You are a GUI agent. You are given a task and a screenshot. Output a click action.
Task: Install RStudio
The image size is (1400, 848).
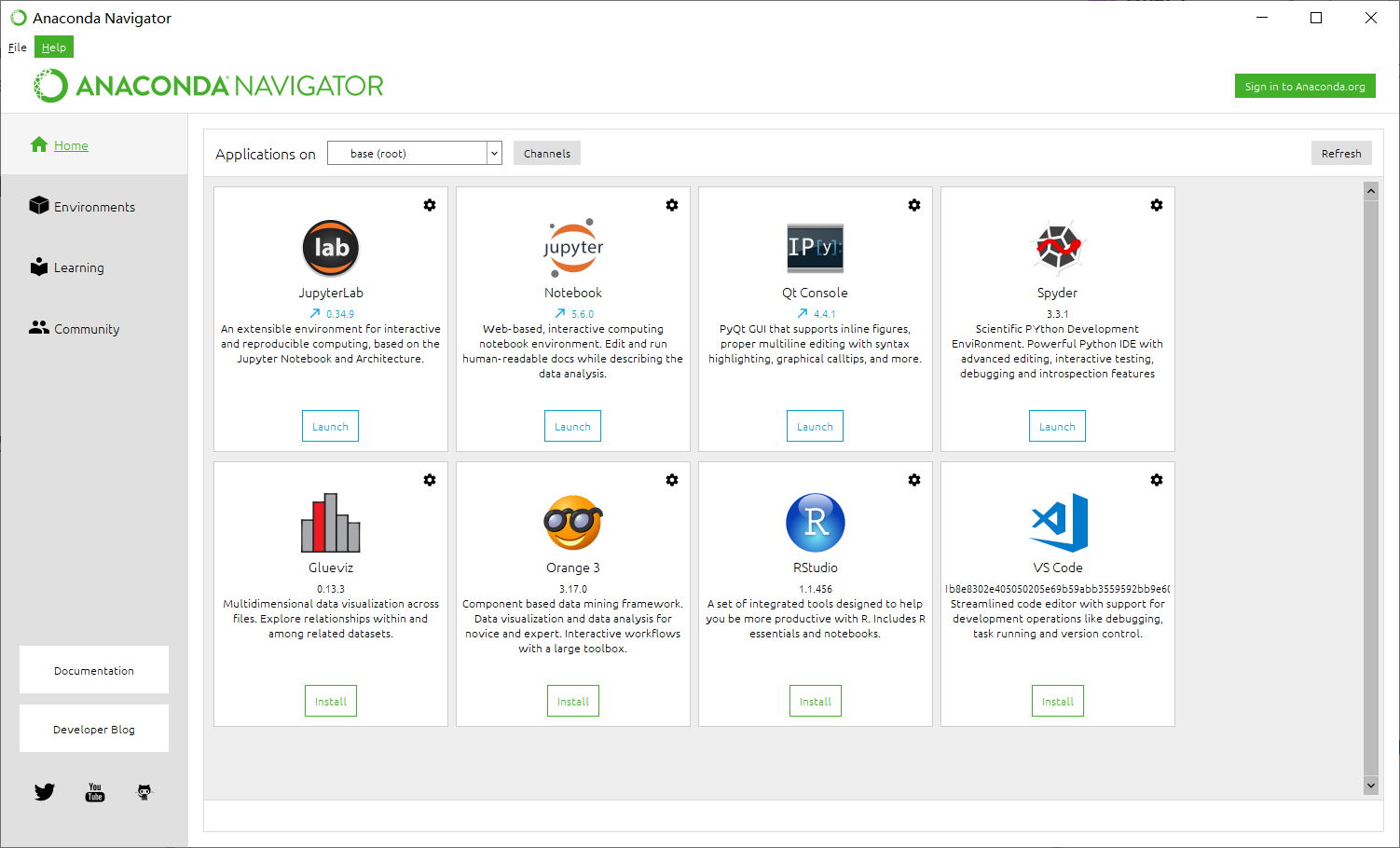click(816, 701)
